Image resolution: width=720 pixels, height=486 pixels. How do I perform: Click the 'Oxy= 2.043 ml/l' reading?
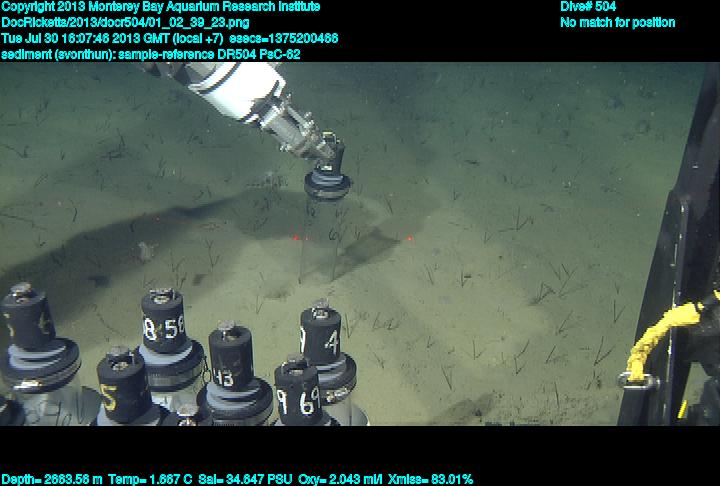tap(340, 479)
